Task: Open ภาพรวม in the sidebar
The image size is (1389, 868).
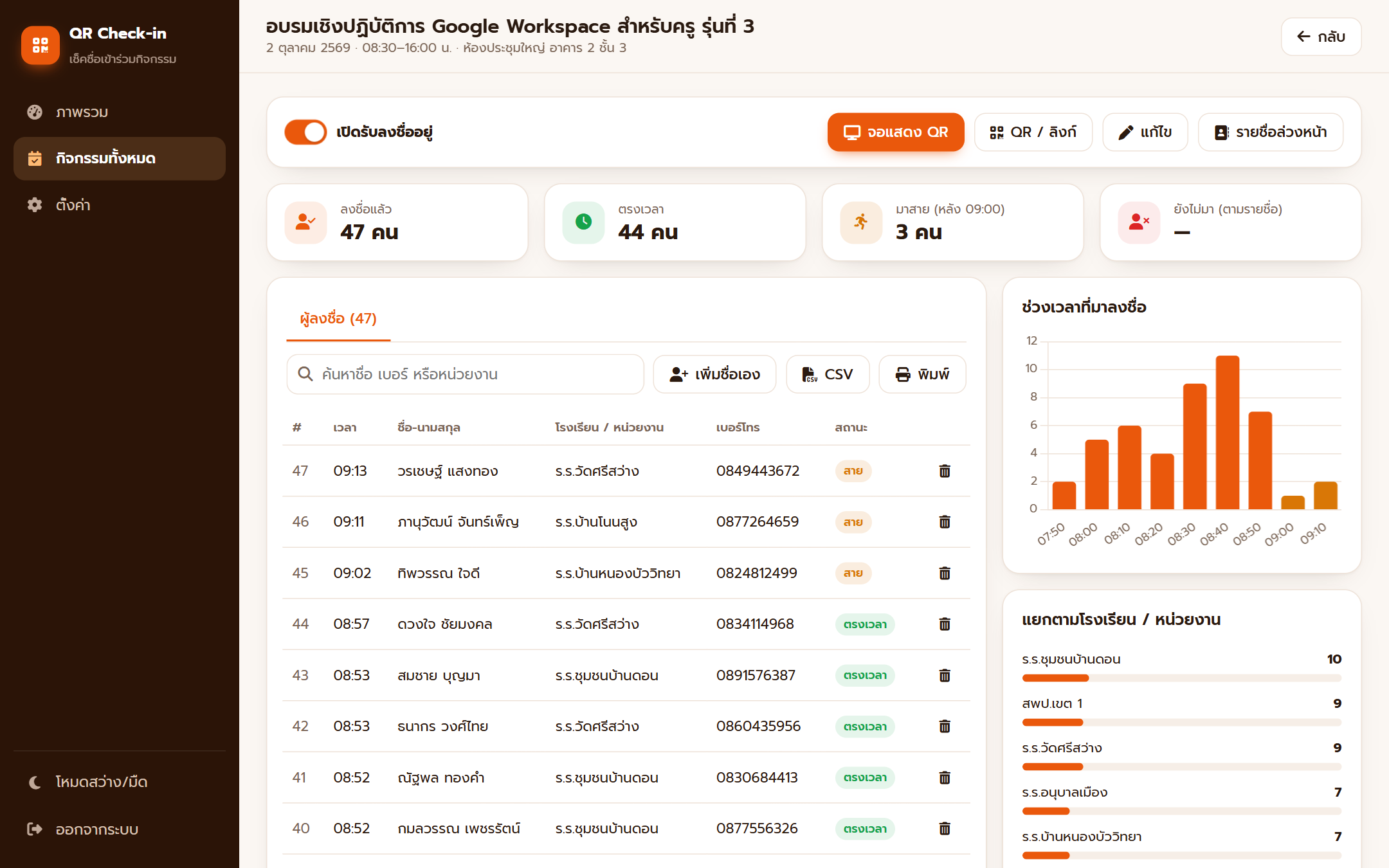Action: tap(120, 112)
